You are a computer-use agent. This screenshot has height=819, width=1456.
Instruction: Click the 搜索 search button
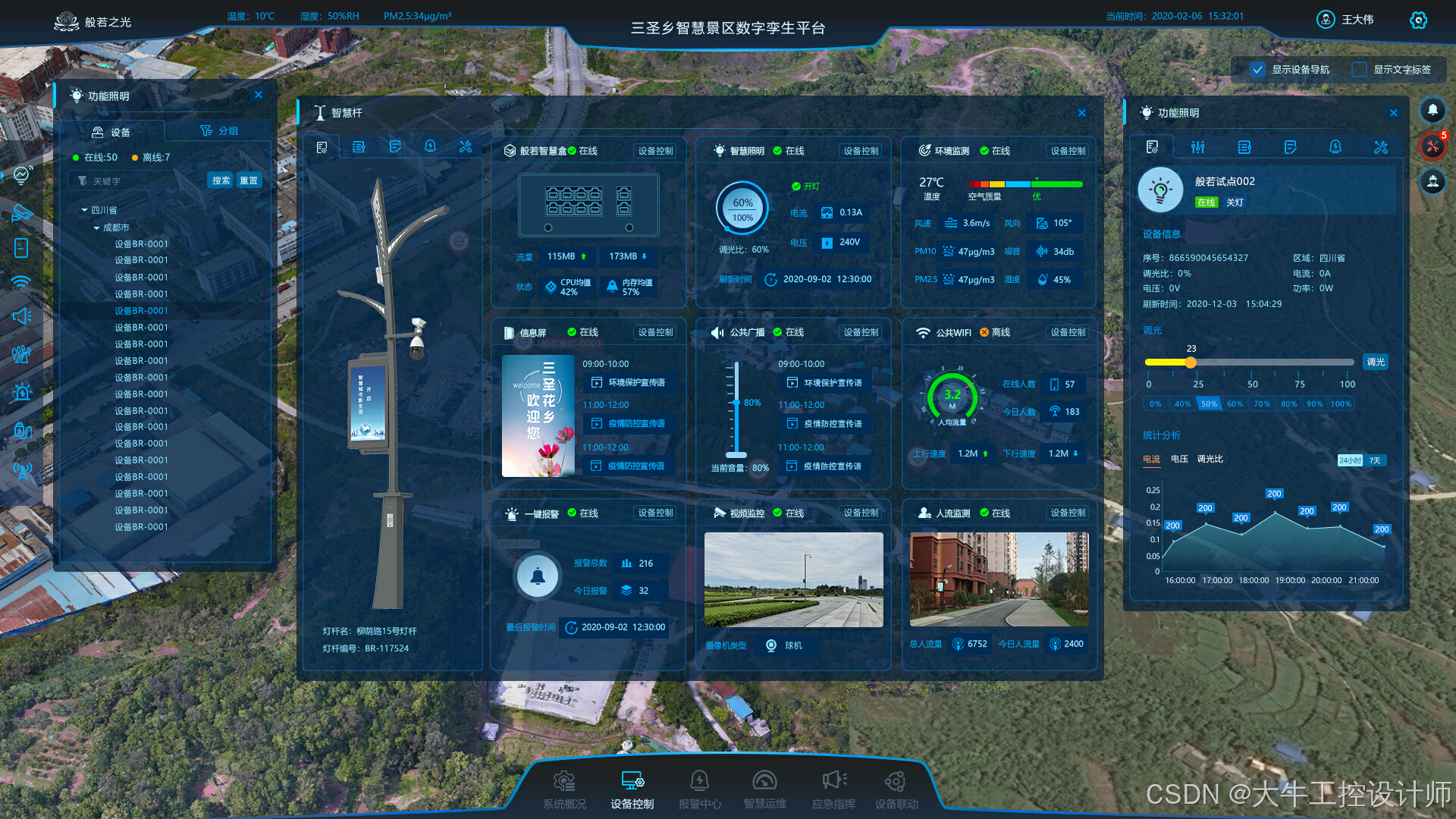coord(221,180)
